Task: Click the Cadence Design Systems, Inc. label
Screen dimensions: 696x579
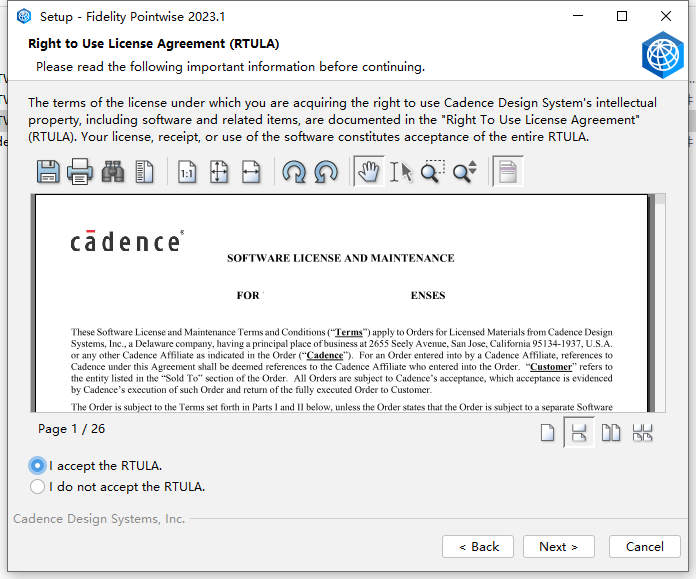Action: [99, 519]
